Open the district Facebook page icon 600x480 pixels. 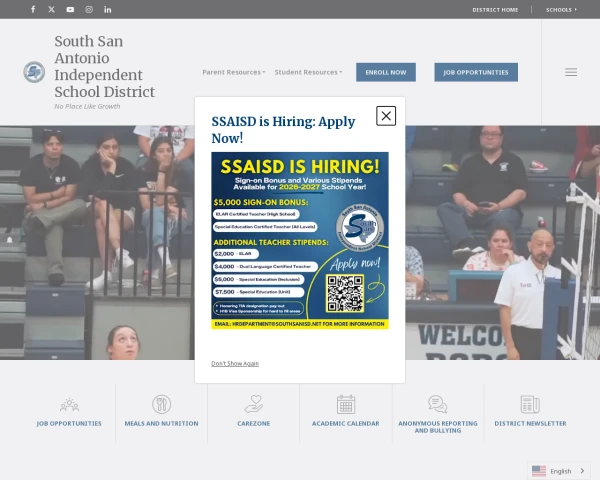(33, 9)
